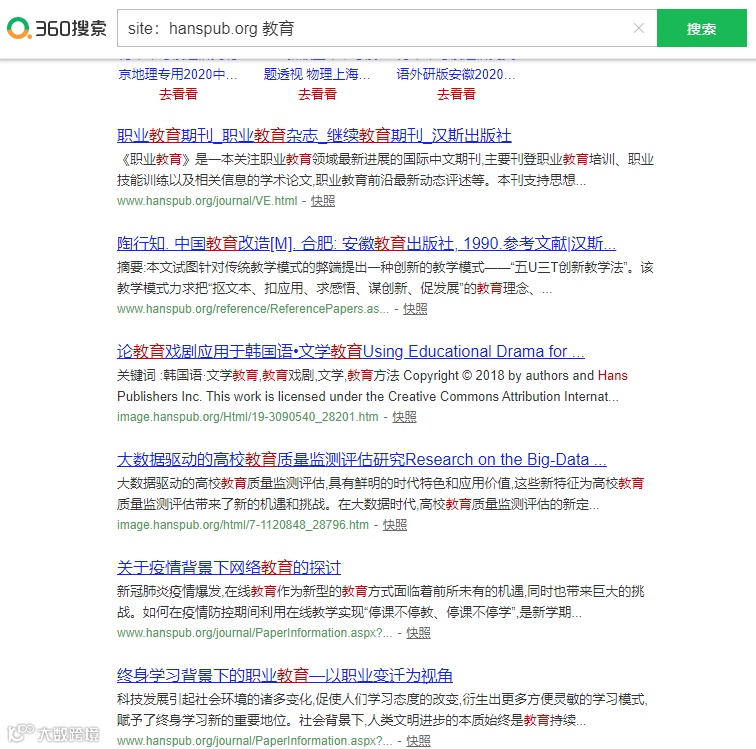Open 快照 for 19-3090540_28201.htm result
This screenshot has width=756, height=749.
pyautogui.click(x=405, y=417)
